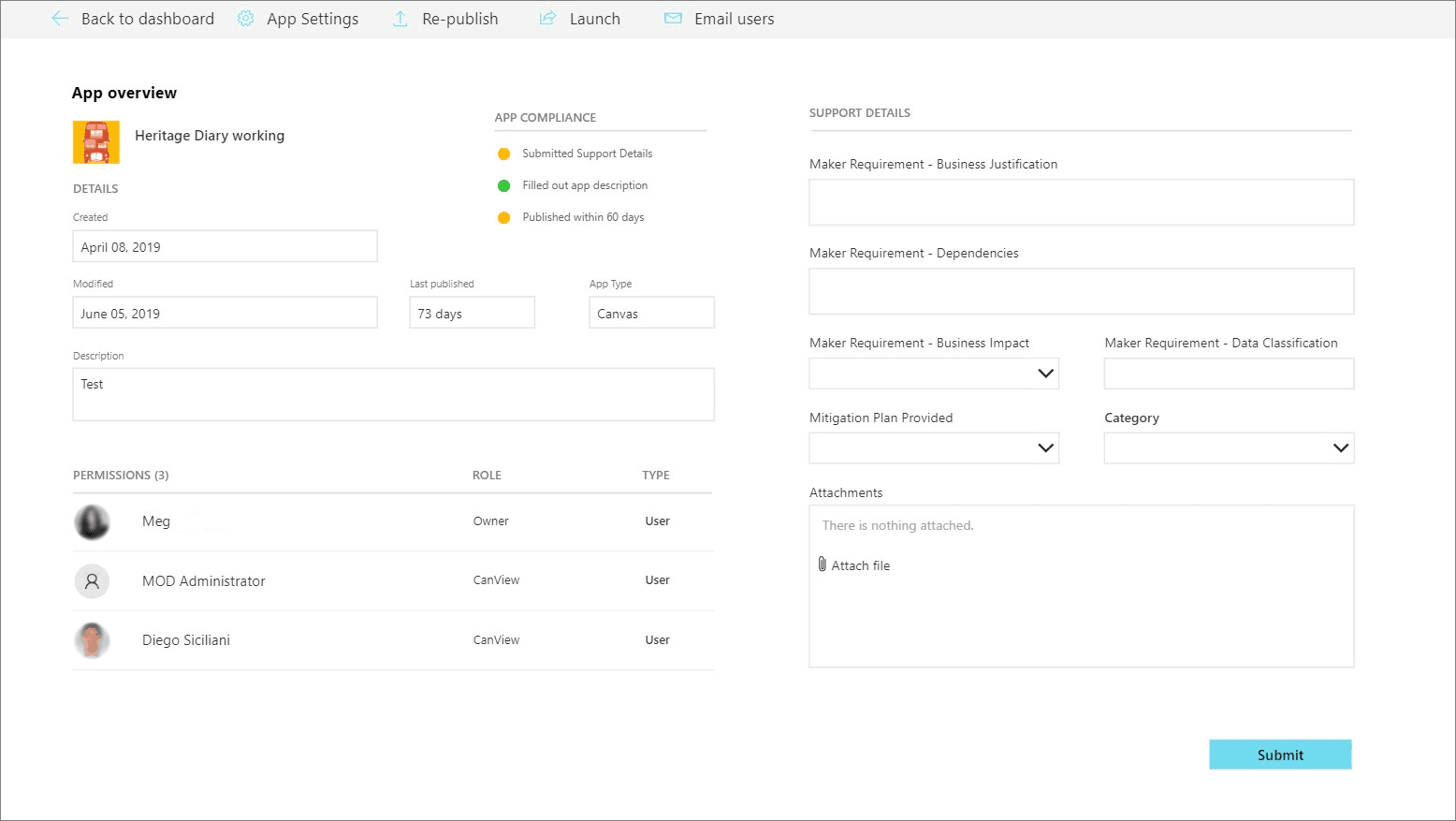Click the Email users envelope icon
The image size is (1456, 821).
click(673, 19)
